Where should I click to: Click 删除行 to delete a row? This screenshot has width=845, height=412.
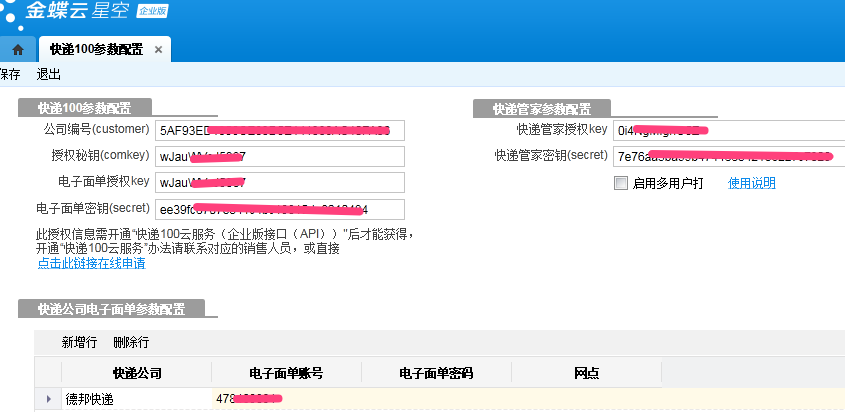(x=131, y=342)
